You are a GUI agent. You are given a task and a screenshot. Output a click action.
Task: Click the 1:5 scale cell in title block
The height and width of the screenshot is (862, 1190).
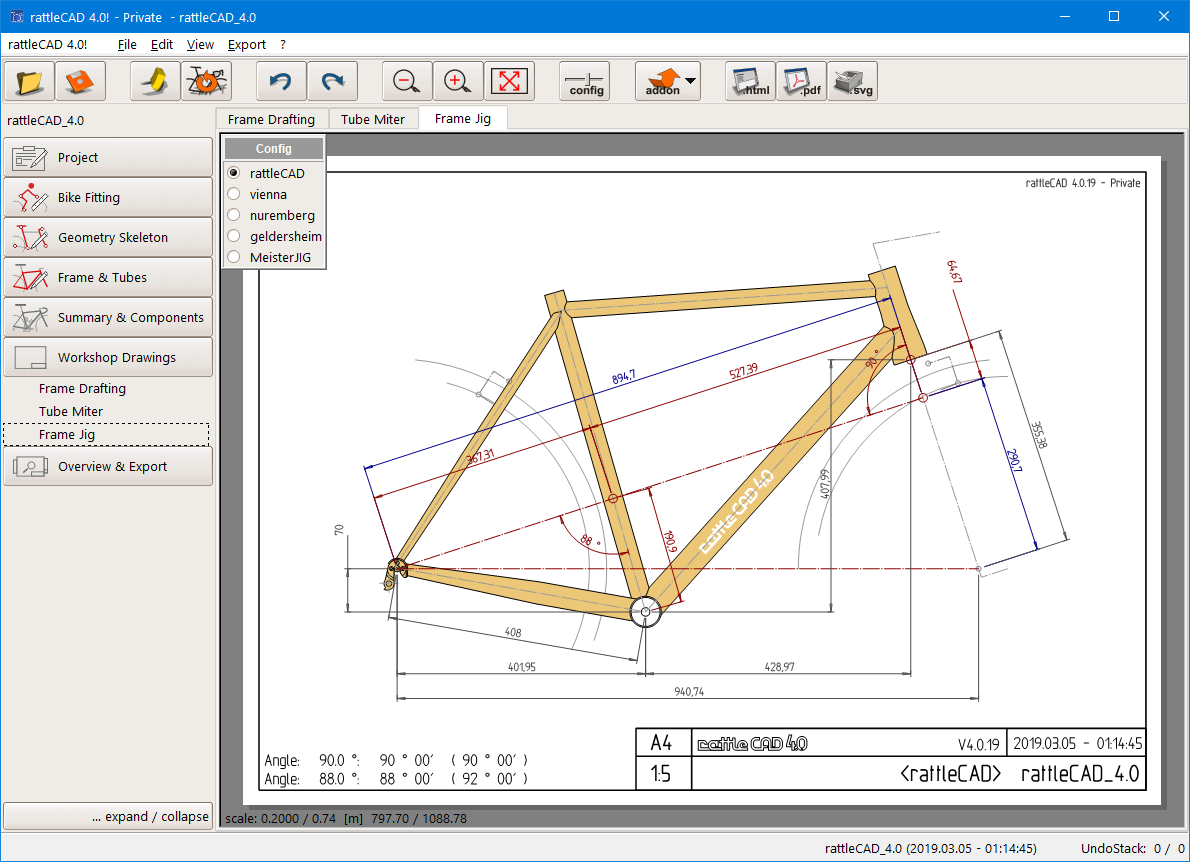[663, 773]
